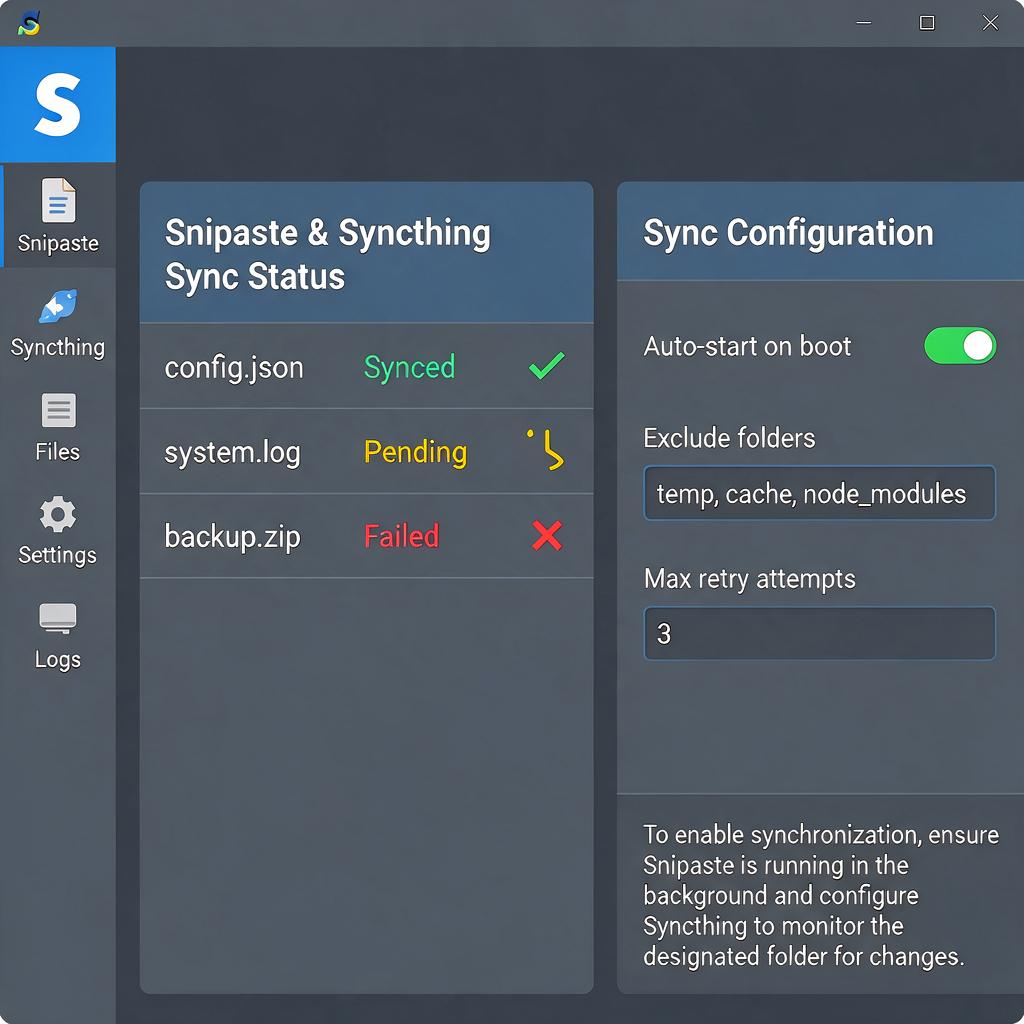Click the Snipaste label in the sidebar
Screen dimensions: 1024x1024
pyautogui.click(x=58, y=243)
